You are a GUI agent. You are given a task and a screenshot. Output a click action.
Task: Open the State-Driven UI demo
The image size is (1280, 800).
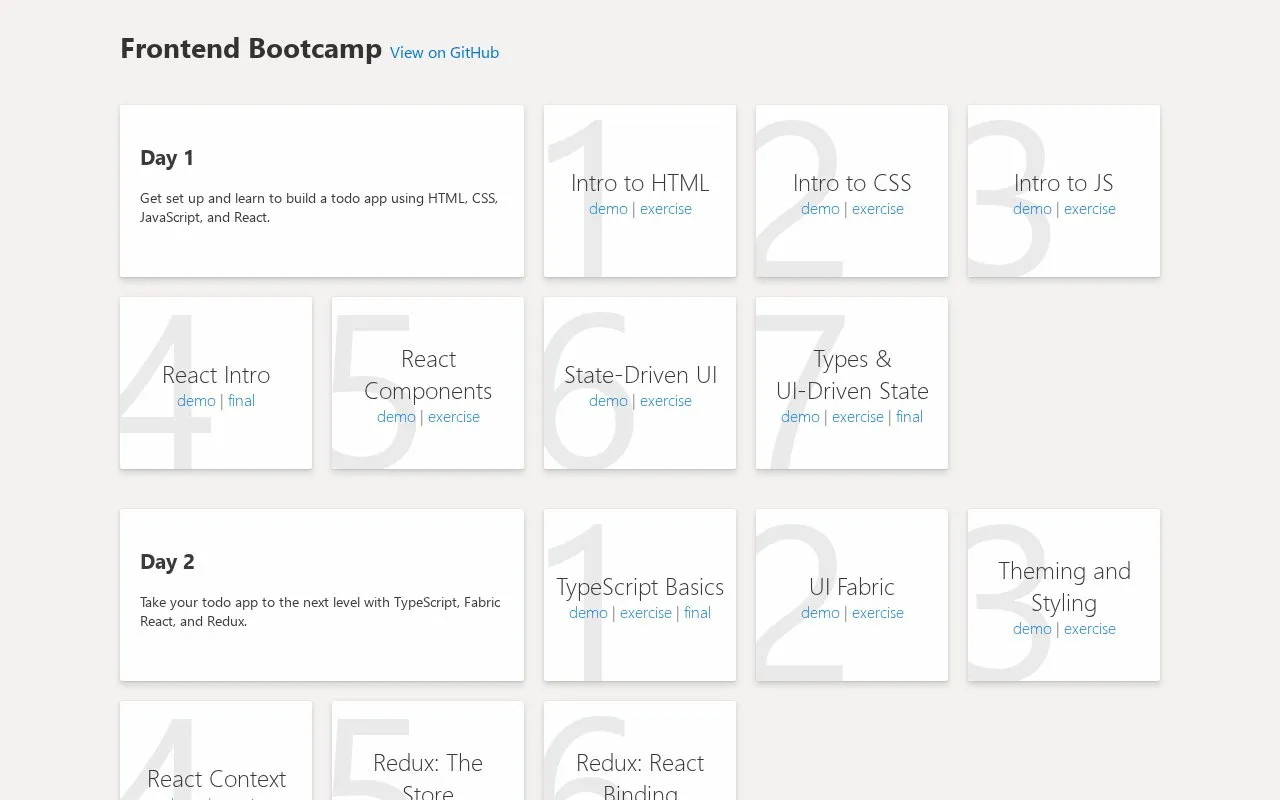tap(608, 401)
